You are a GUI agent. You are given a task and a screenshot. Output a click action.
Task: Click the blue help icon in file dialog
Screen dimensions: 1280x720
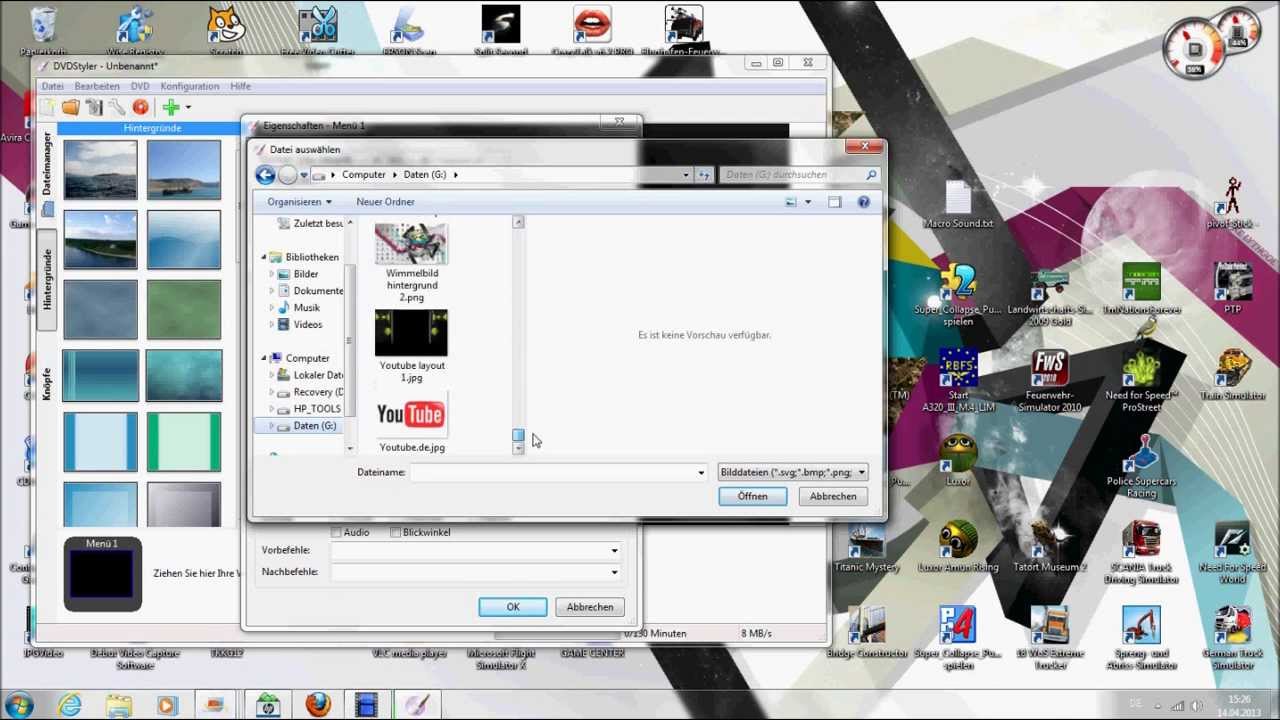(x=864, y=202)
